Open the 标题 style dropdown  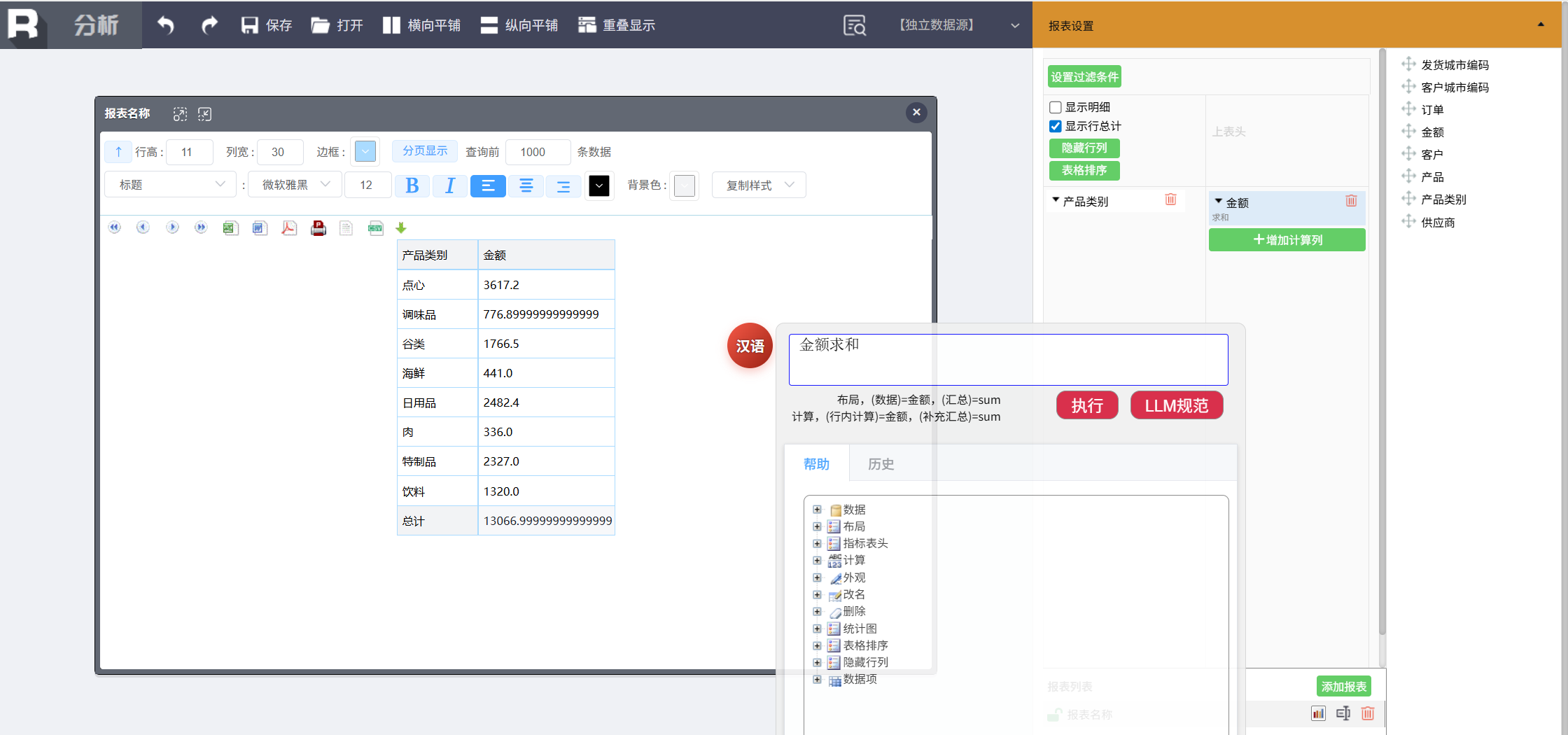click(171, 185)
